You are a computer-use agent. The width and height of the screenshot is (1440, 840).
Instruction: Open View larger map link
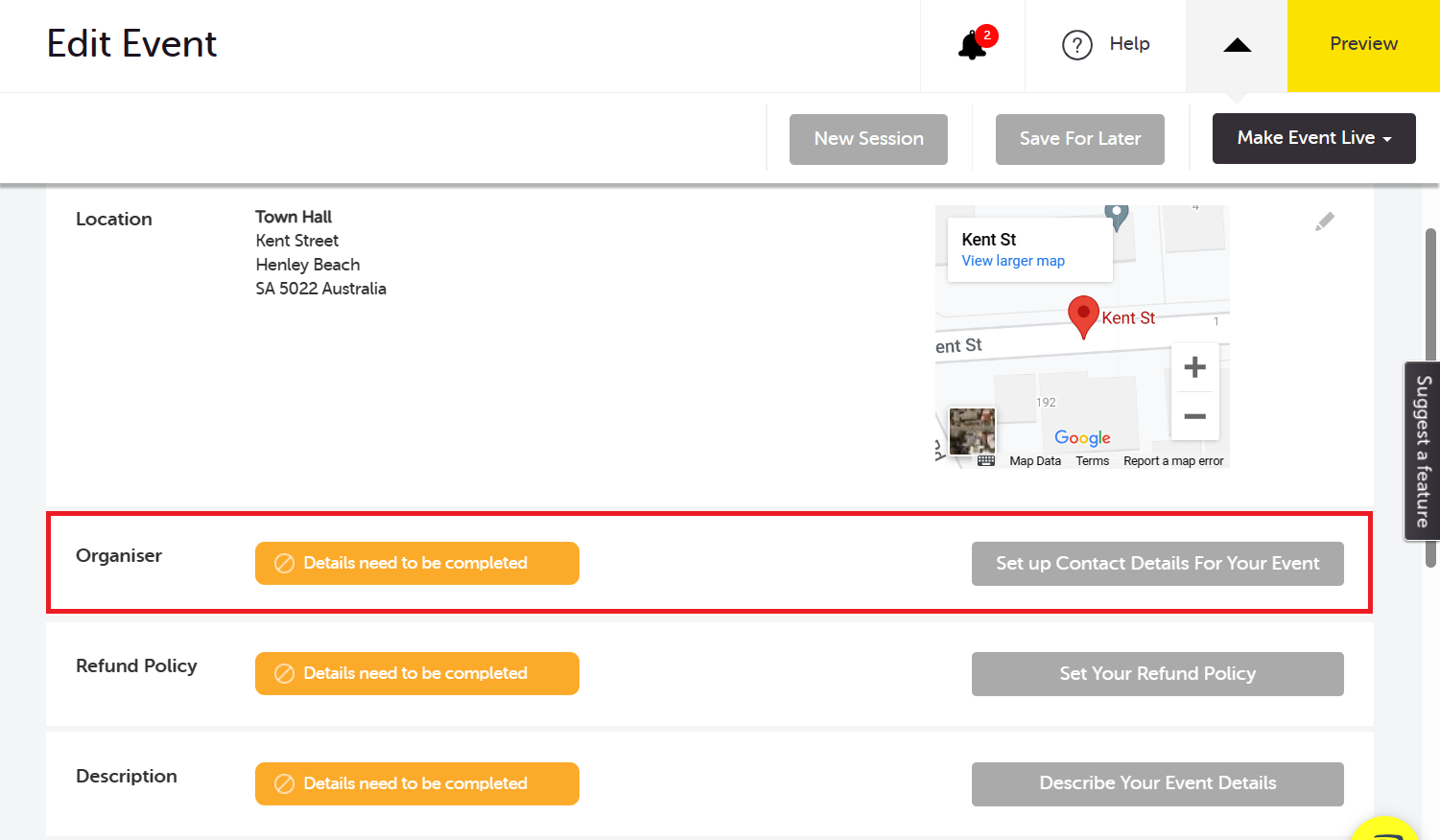[x=1013, y=261]
